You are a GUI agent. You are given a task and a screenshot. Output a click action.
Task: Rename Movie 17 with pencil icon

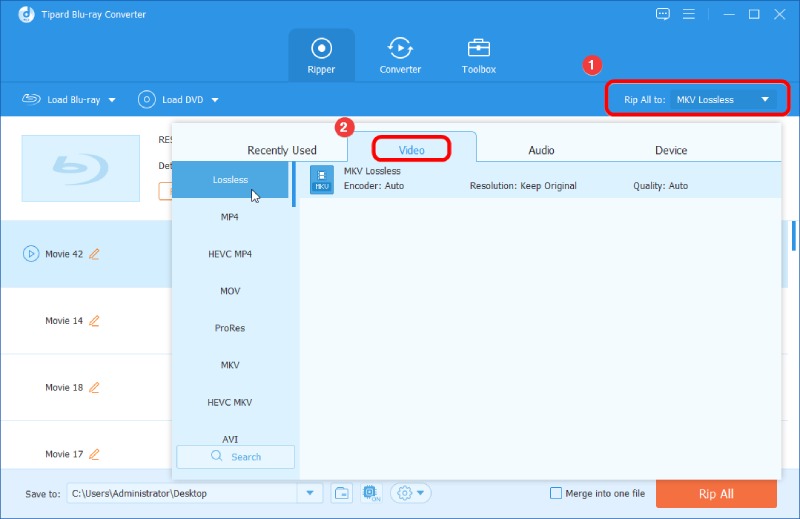tap(94, 454)
